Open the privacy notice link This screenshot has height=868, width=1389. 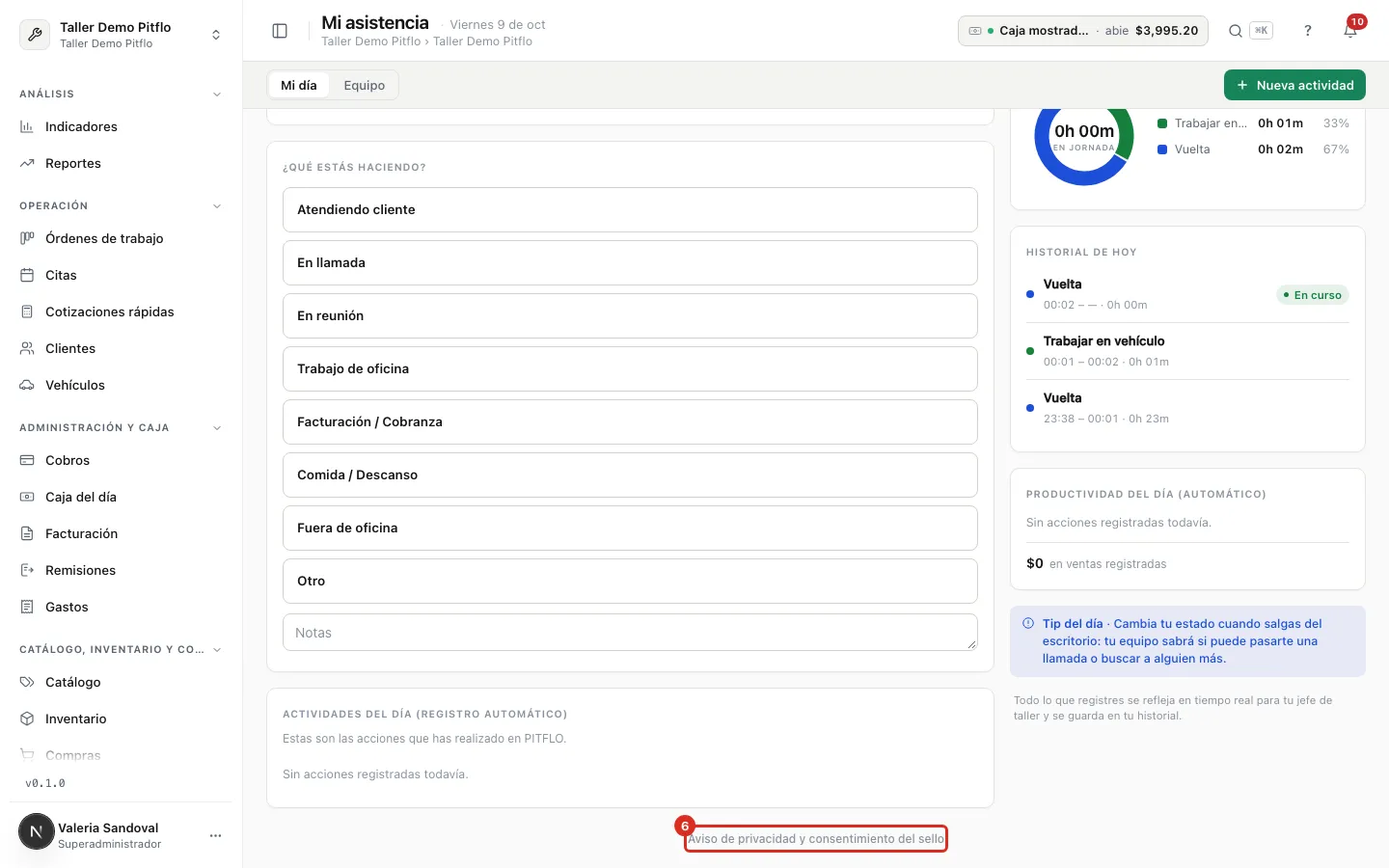point(816,839)
